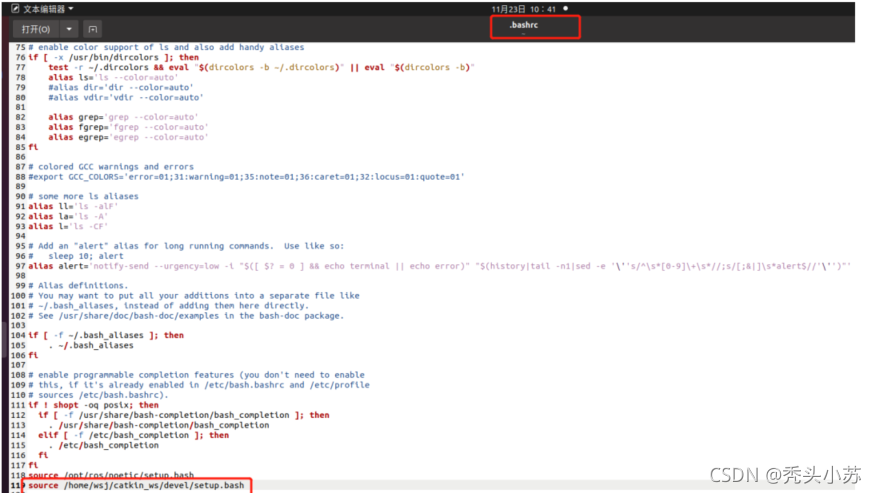Click the '# Alias definitions.' comment line
Image resolution: width=877 pixels, height=493 pixels.
78,285
